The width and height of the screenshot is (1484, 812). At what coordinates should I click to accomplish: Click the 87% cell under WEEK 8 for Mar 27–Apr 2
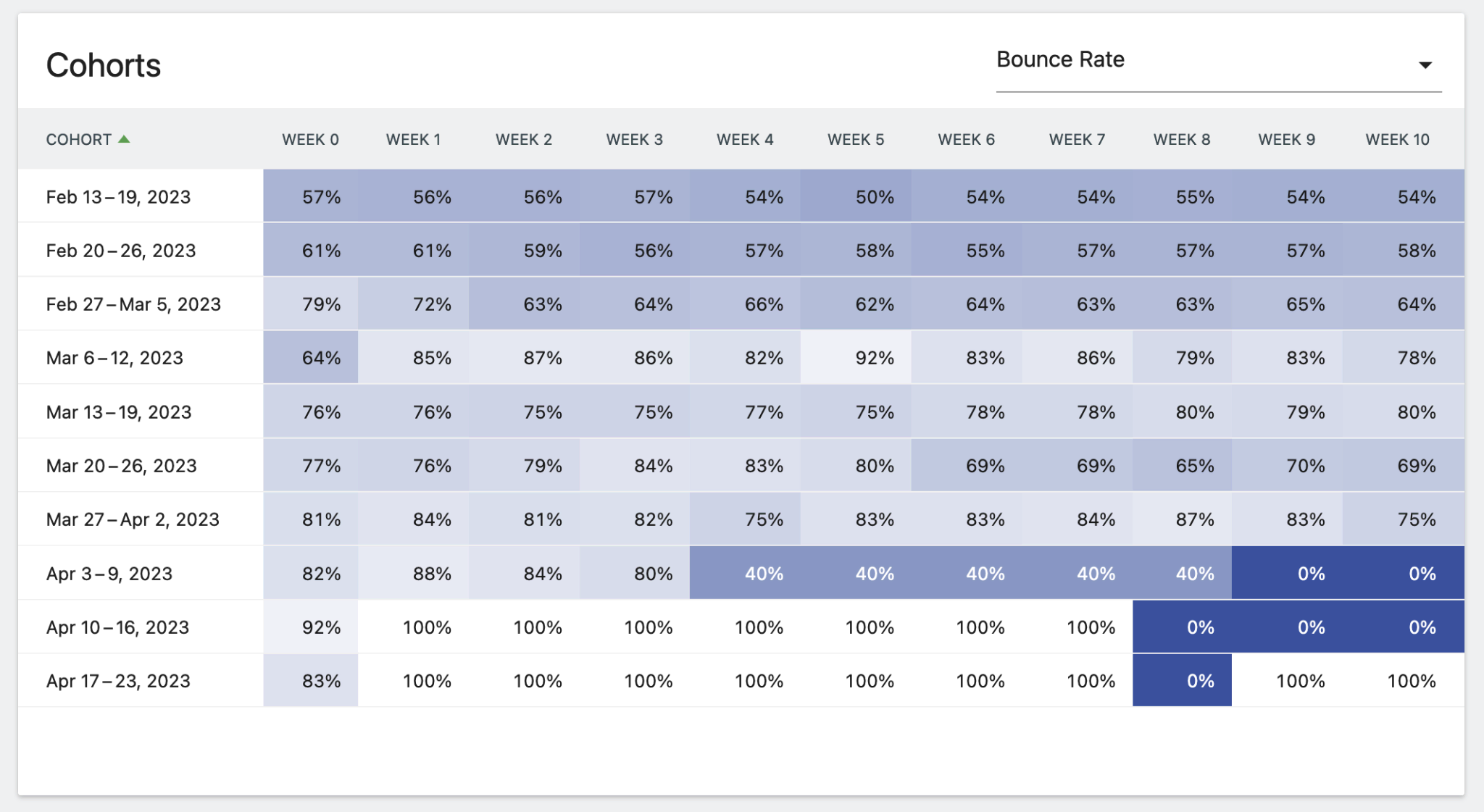tap(1194, 519)
